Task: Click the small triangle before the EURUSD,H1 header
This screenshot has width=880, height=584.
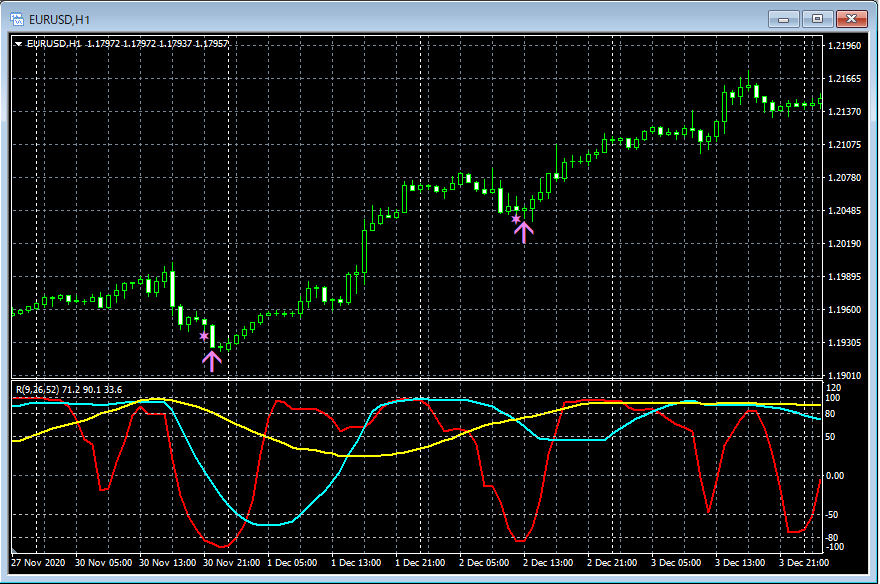Action: tap(19, 44)
